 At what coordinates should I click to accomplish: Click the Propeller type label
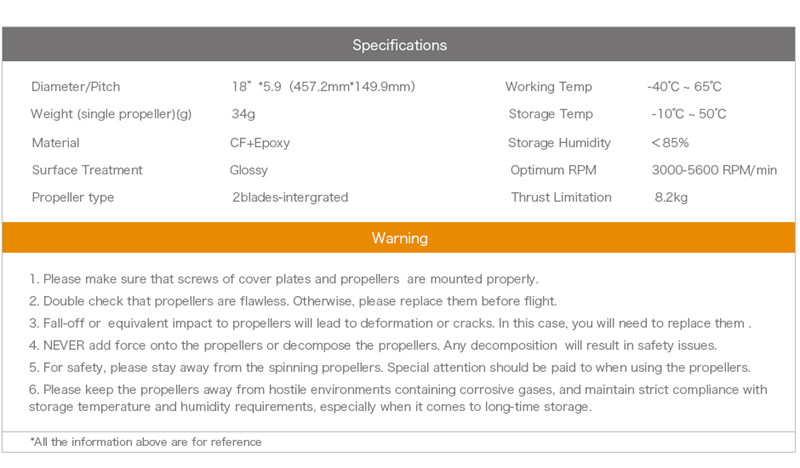73,197
